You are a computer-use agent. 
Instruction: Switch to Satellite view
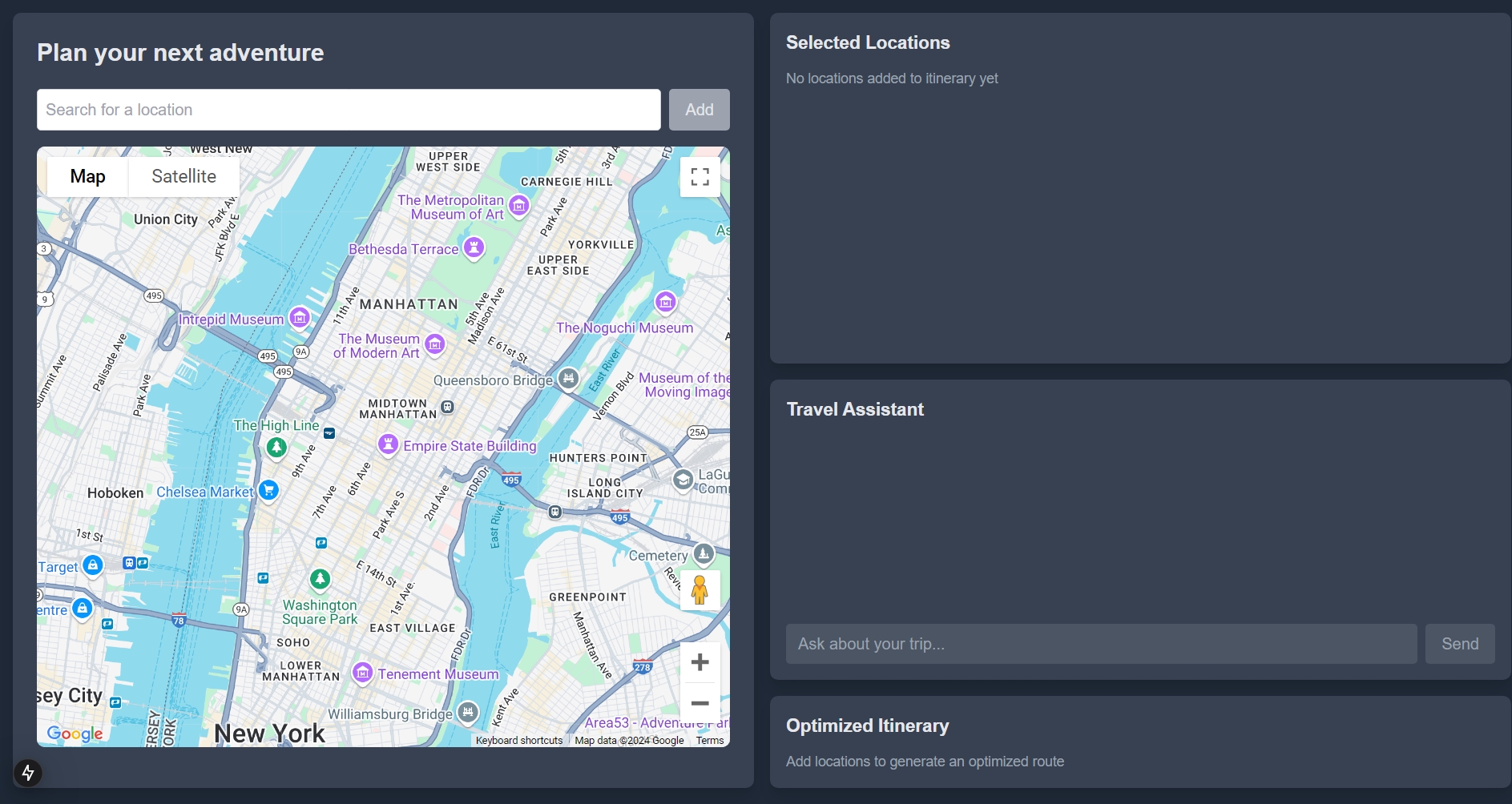click(x=184, y=176)
